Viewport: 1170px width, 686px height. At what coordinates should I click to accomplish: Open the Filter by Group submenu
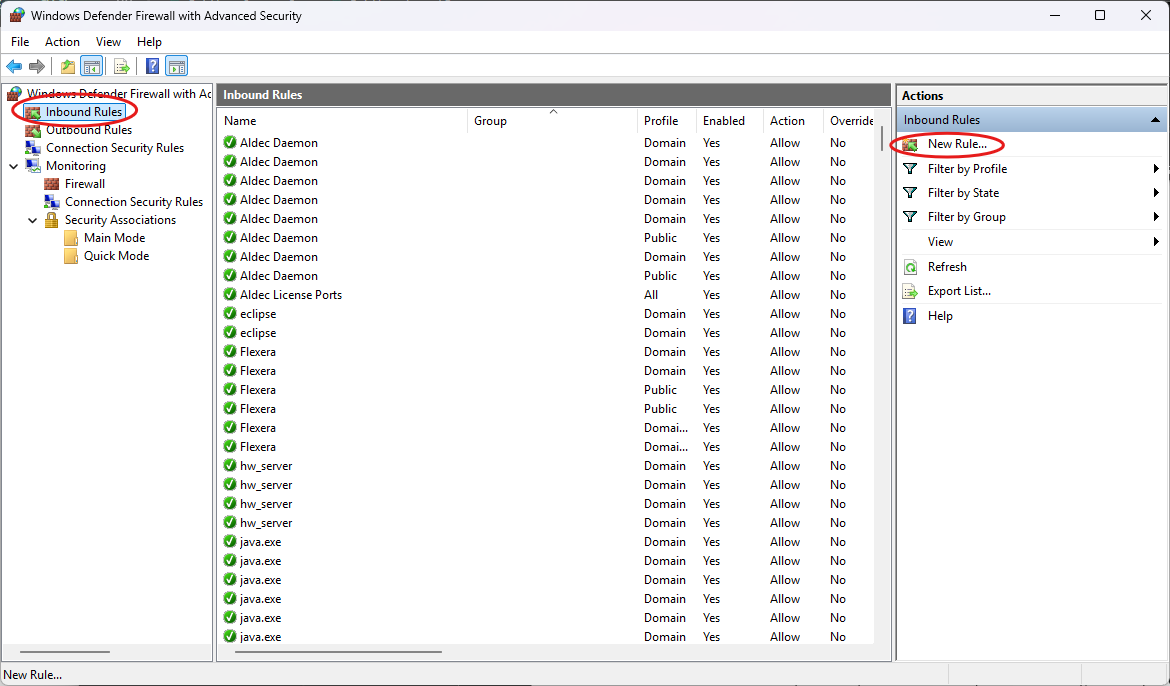[1156, 217]
